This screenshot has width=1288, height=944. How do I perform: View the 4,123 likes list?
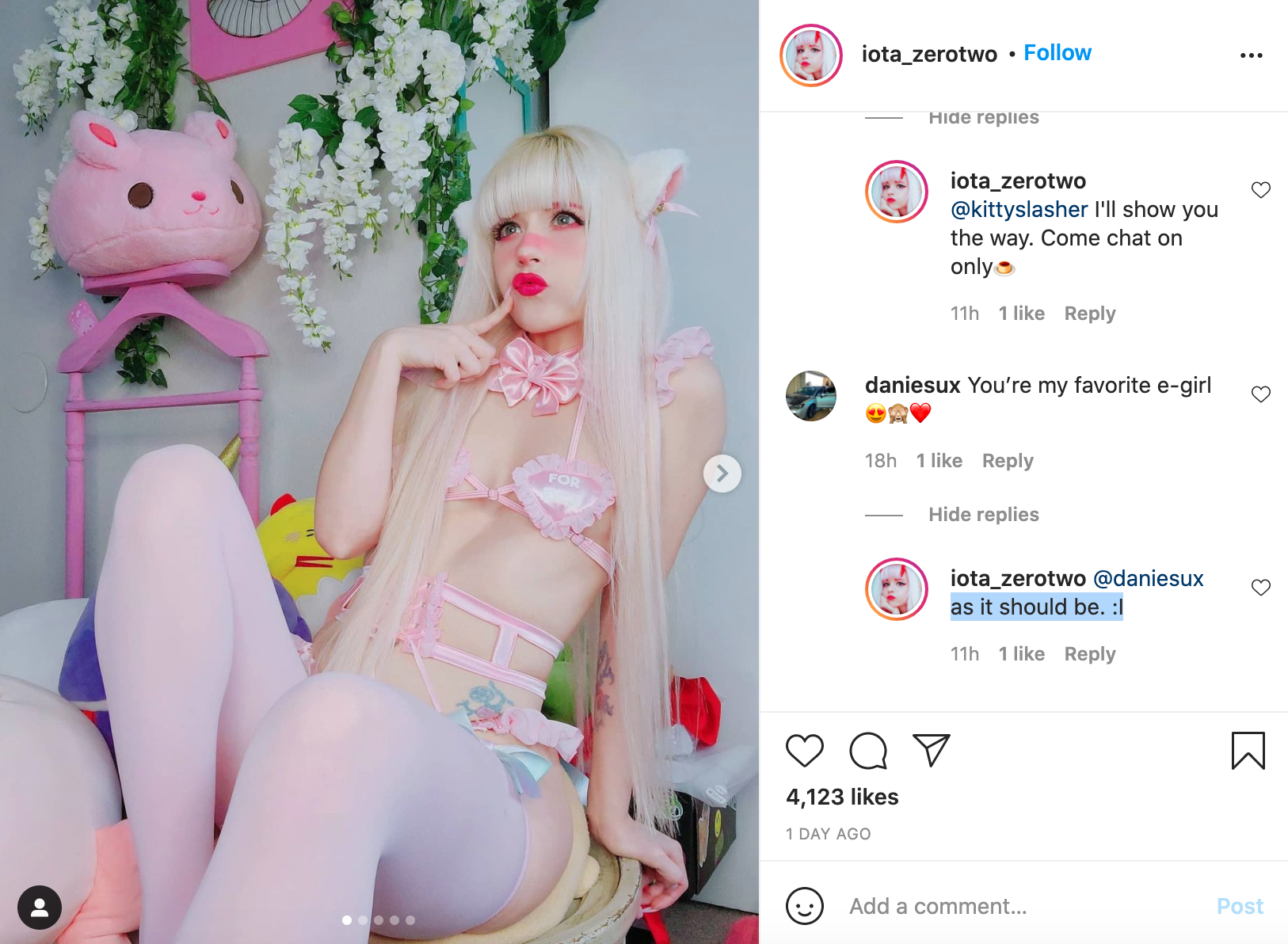pyautogui.click(x=842, y=797)
